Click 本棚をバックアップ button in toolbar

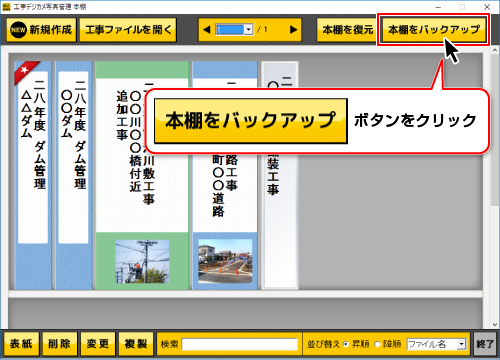434,30
